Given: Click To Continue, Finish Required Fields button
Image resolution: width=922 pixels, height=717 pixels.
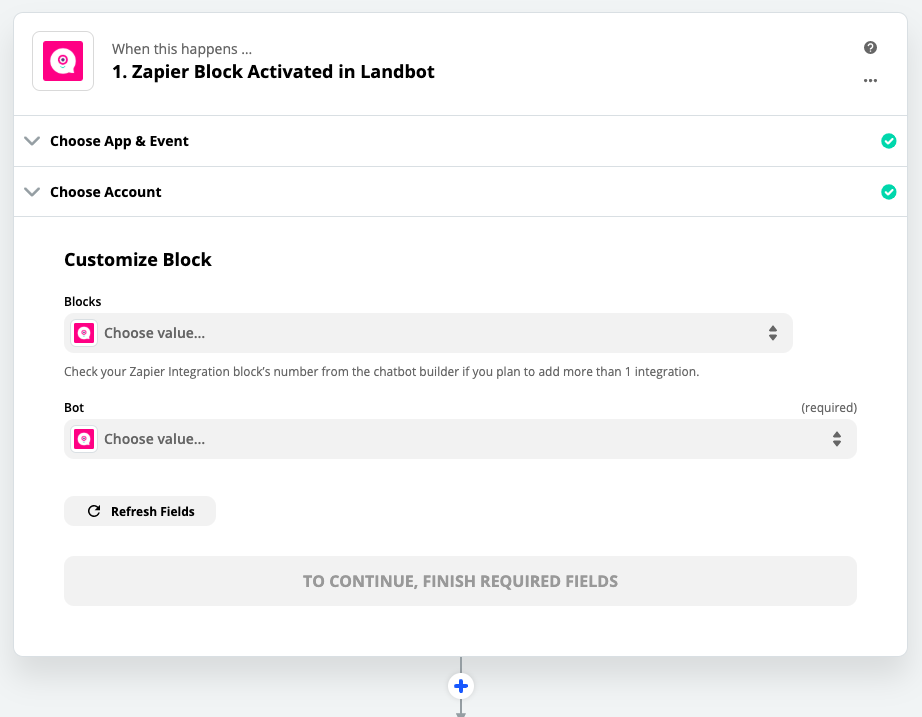Looking at the screenshot, I should click(460, 581).
